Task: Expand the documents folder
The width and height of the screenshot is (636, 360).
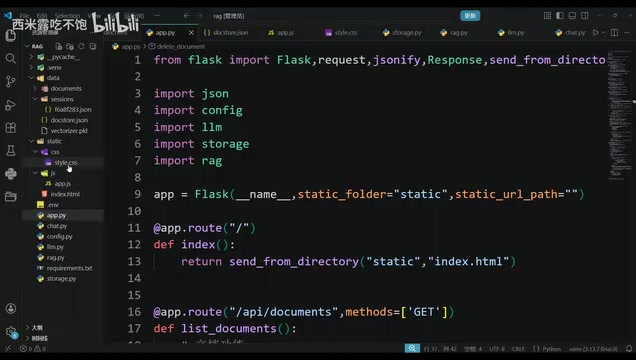Action: coord(35,88)
